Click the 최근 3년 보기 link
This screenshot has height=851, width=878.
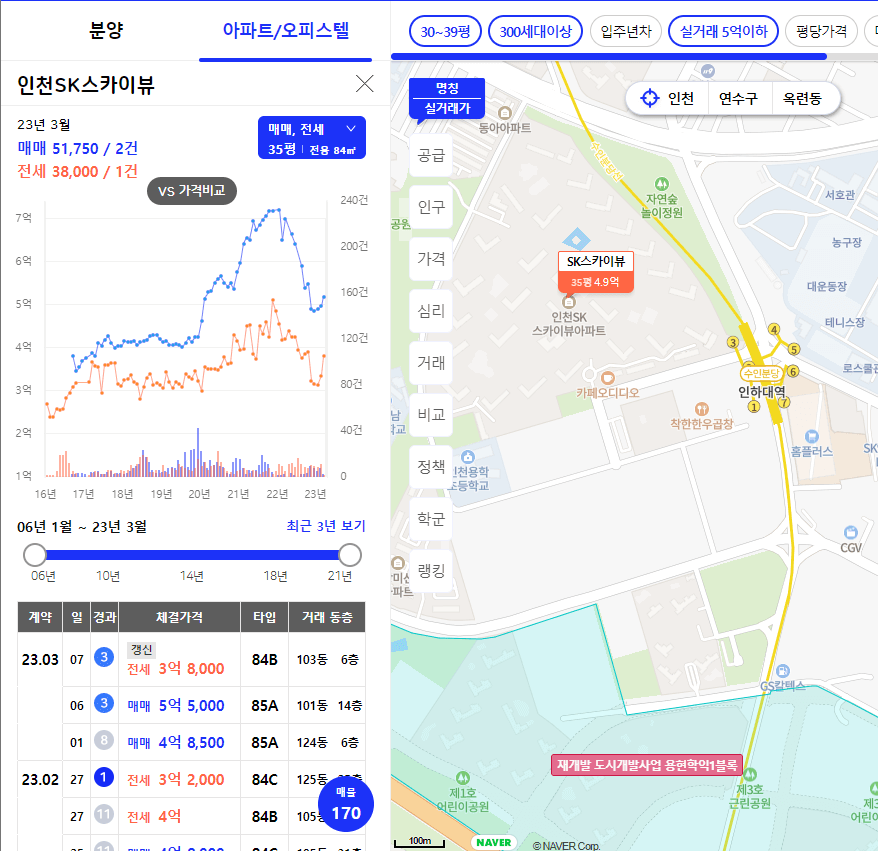(325, 526)
